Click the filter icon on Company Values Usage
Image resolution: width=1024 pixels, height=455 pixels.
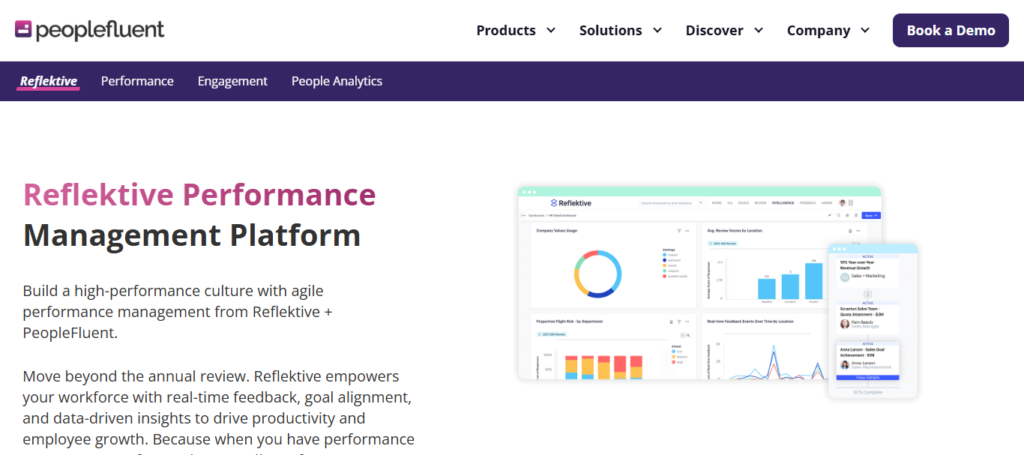[679, 230]
